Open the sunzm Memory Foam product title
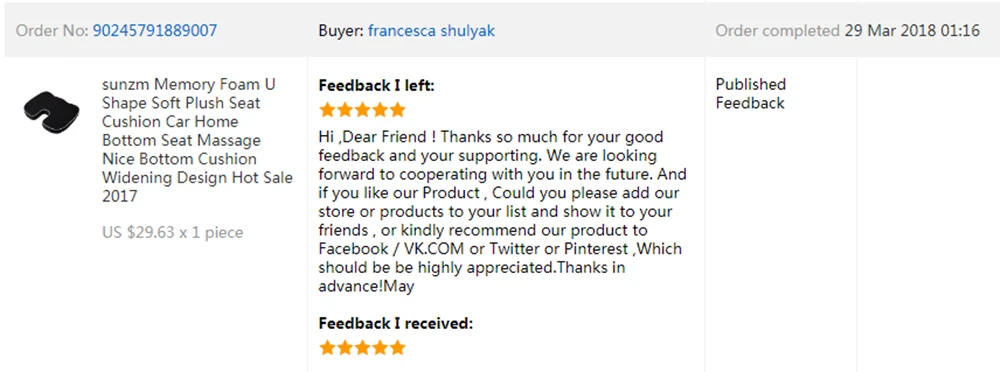Viewport: 1000px width, 372px height. 197,140
